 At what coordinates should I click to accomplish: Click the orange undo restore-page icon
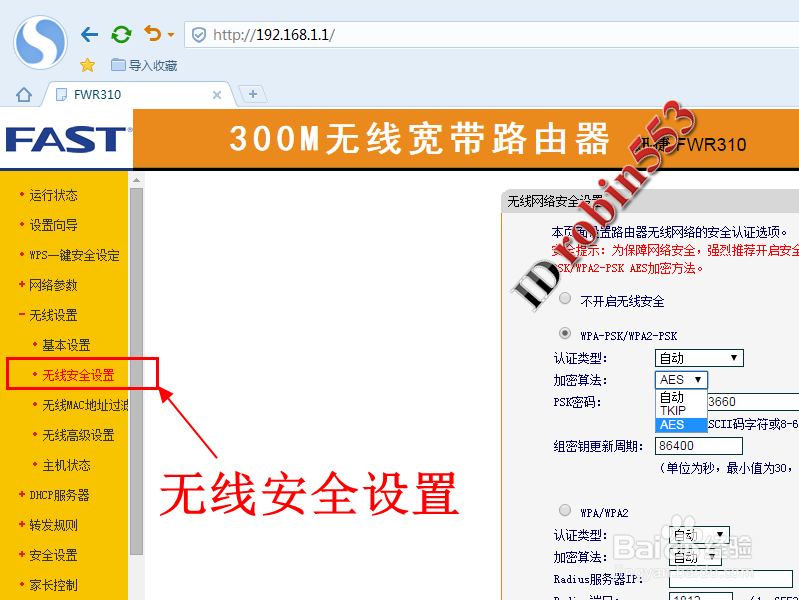tap(152, 34)
